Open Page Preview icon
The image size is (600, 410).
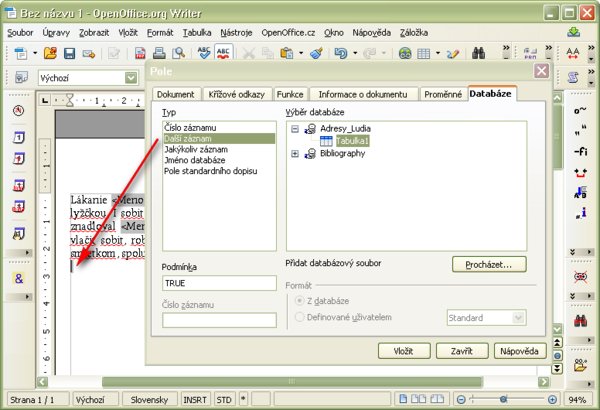pos(178,53)
